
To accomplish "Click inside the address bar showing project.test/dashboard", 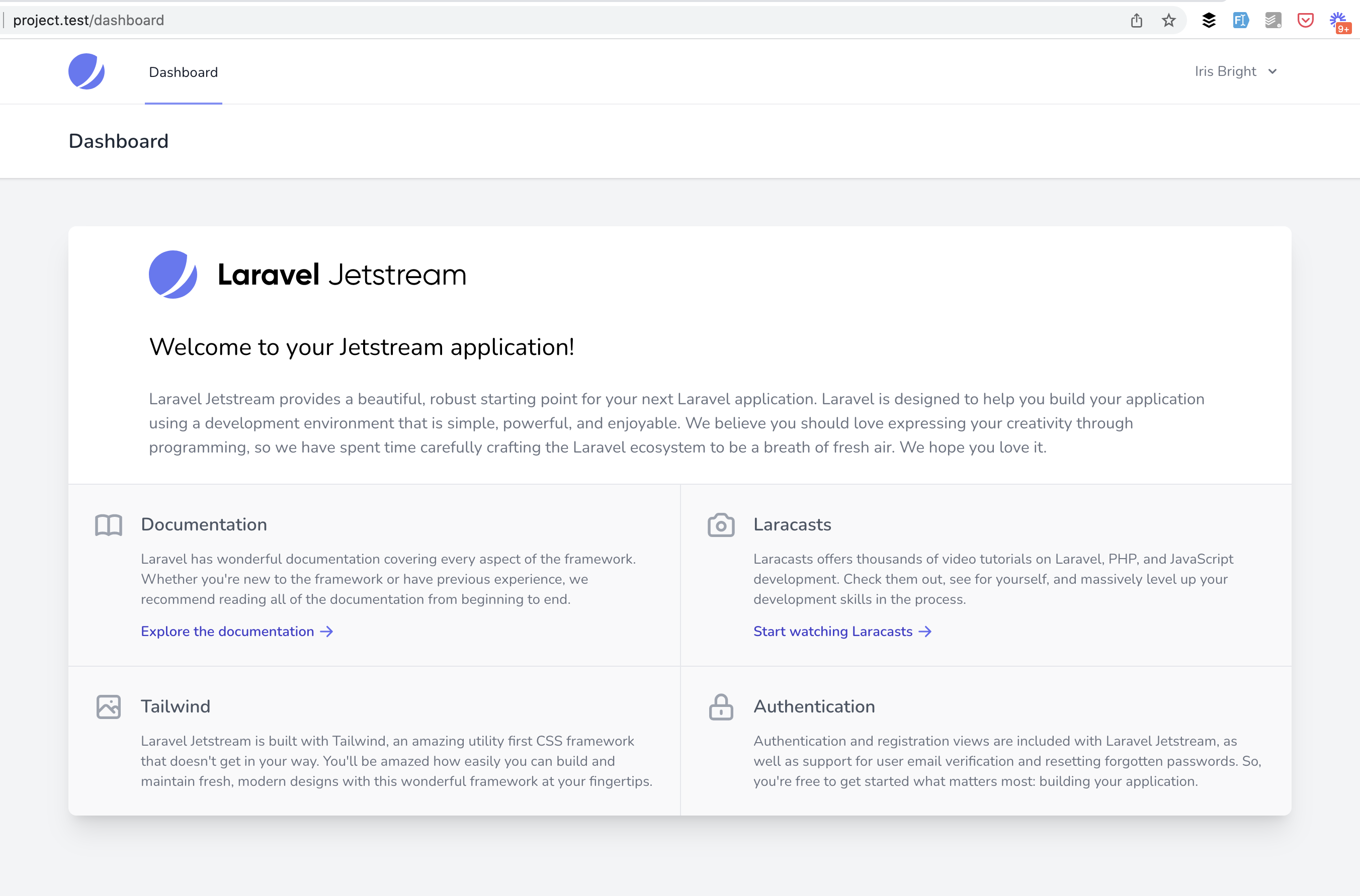I will [x=88, y=20].
